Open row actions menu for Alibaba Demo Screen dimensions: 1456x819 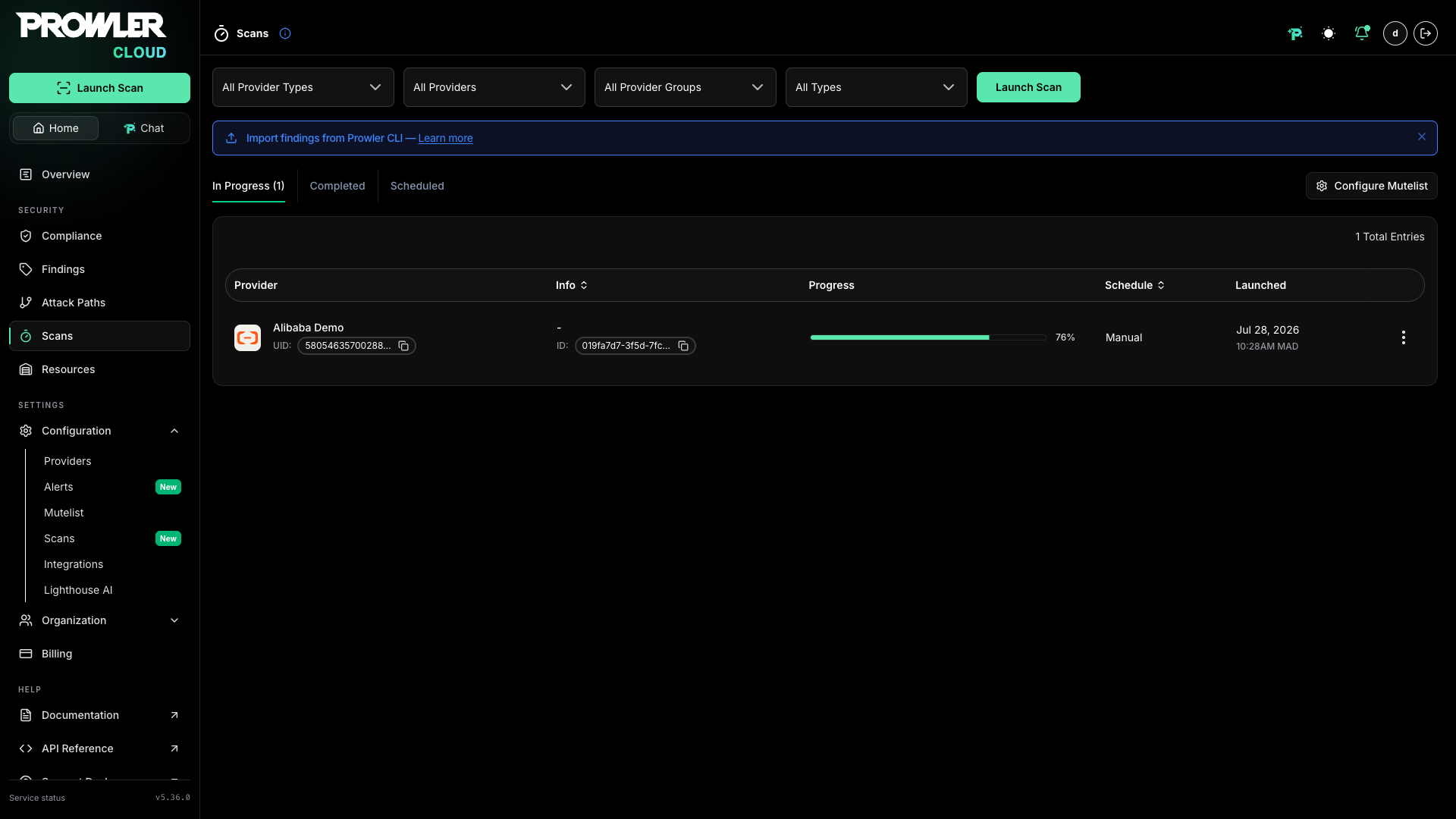coord(1404,337)
